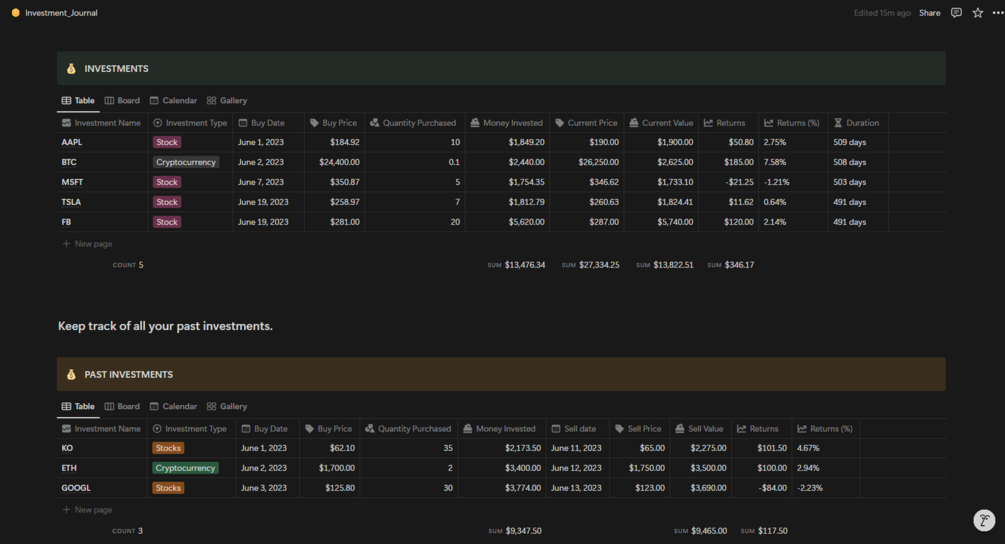Select the 509 days duration cell

858,142
